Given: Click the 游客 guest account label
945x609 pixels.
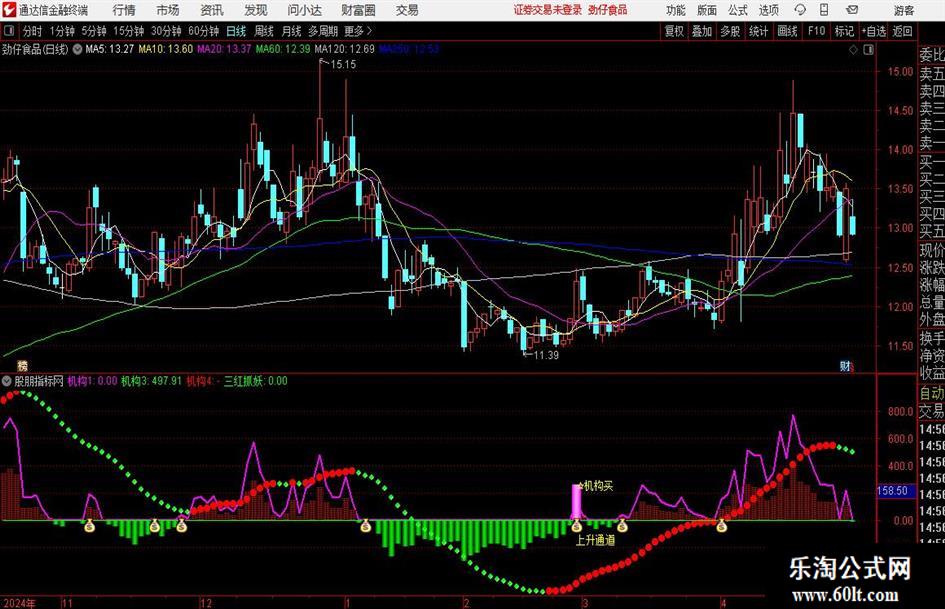Looking at the screenshot, I should pyautogui.click(x=904, y=10).
